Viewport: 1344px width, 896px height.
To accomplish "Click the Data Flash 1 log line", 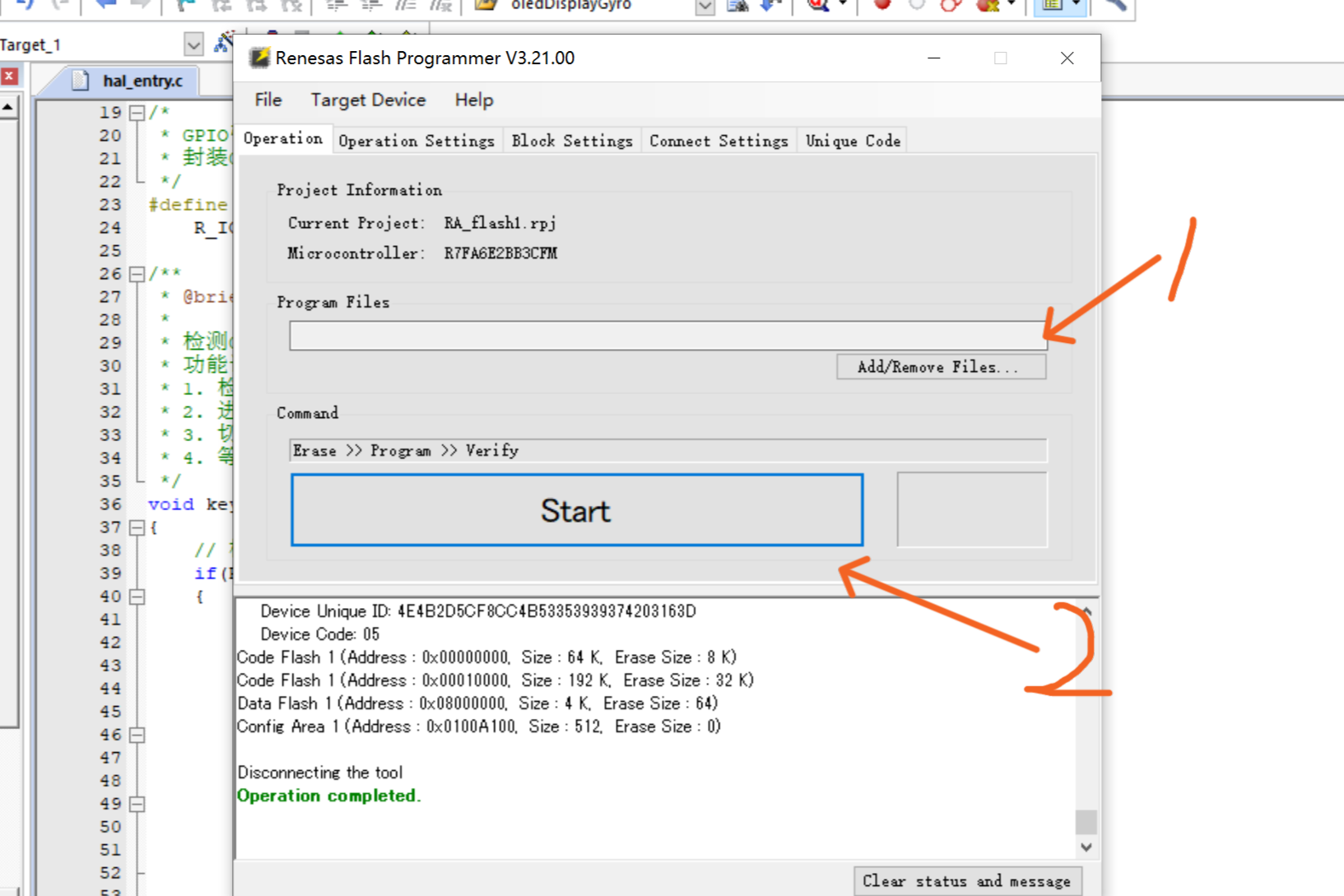I will pos(477,703).
